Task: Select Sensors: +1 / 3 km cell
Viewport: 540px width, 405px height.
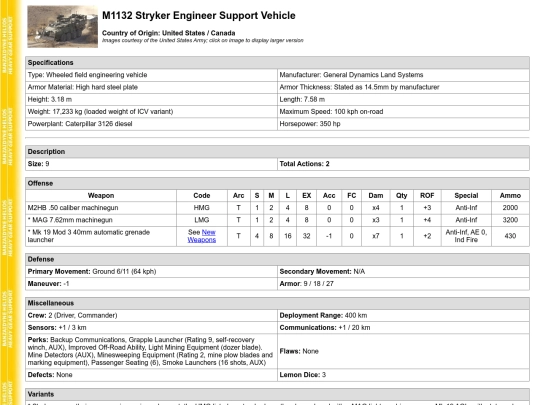Action: coord(151,328)
